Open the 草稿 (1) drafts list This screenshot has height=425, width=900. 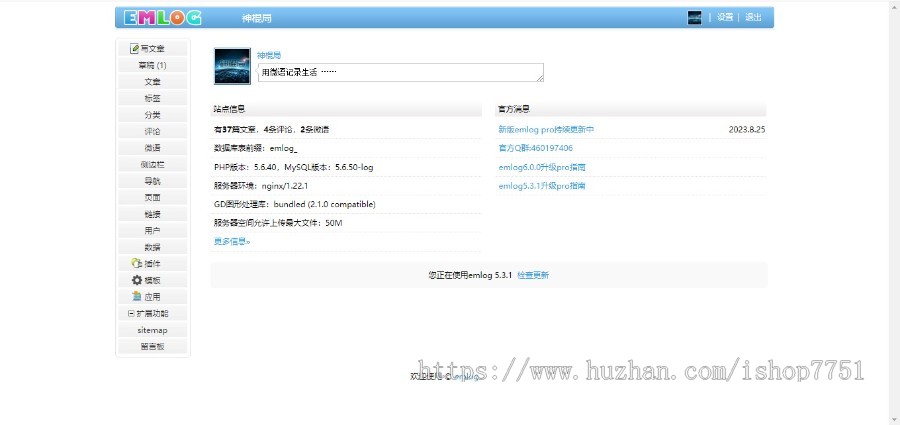(x=153, y=65)
